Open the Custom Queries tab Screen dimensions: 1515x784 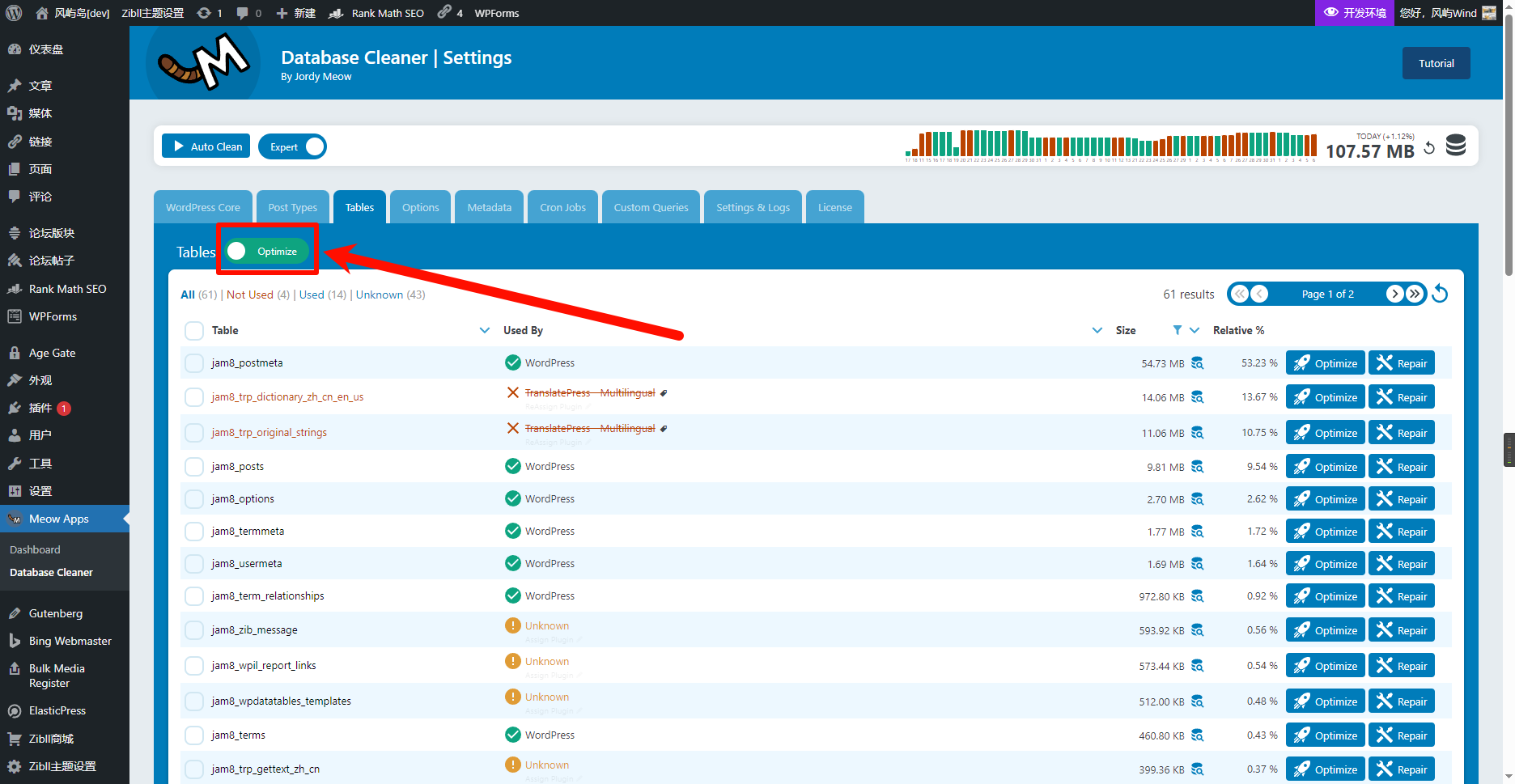651,207
